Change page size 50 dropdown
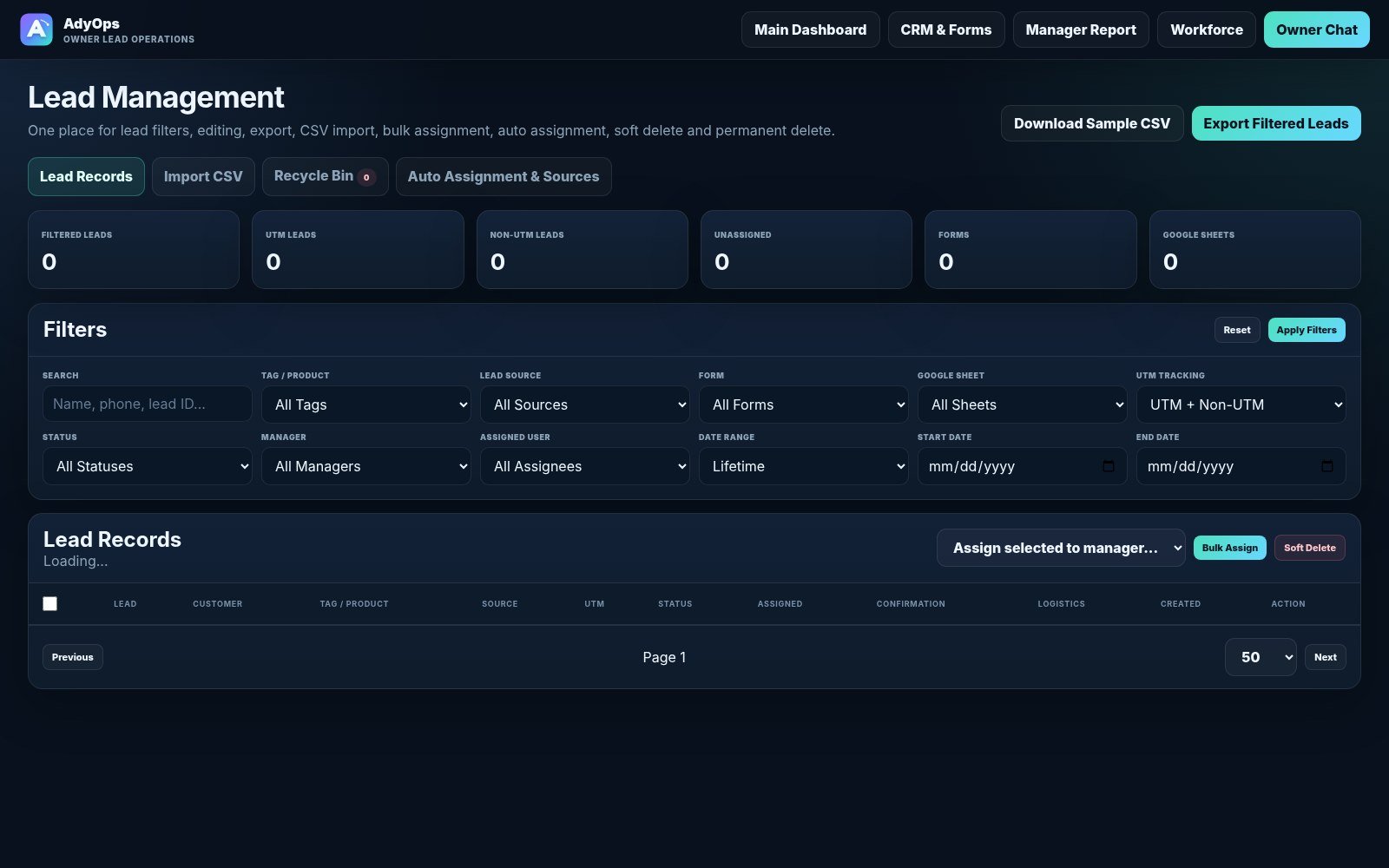The image size is (1389, 868). click(x=1261, y=657)
